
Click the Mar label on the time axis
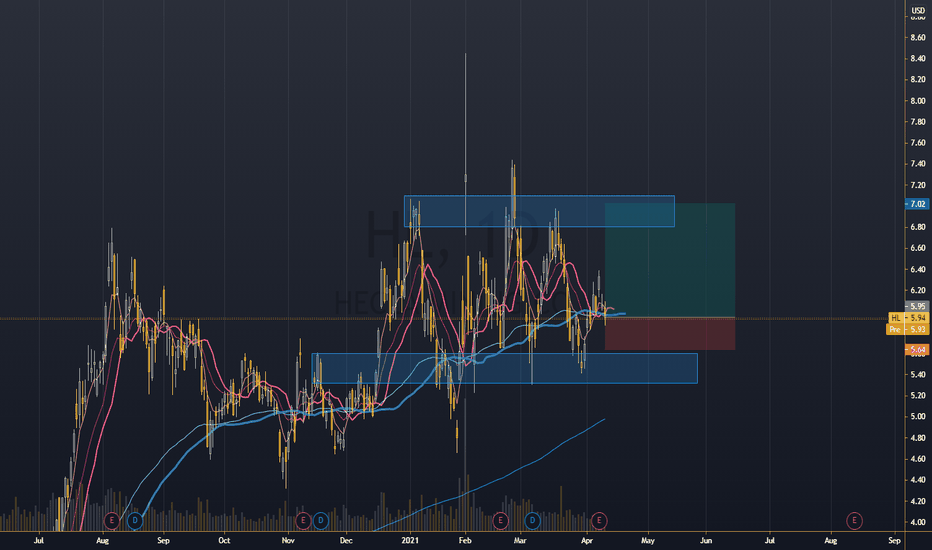click(520, 540)
